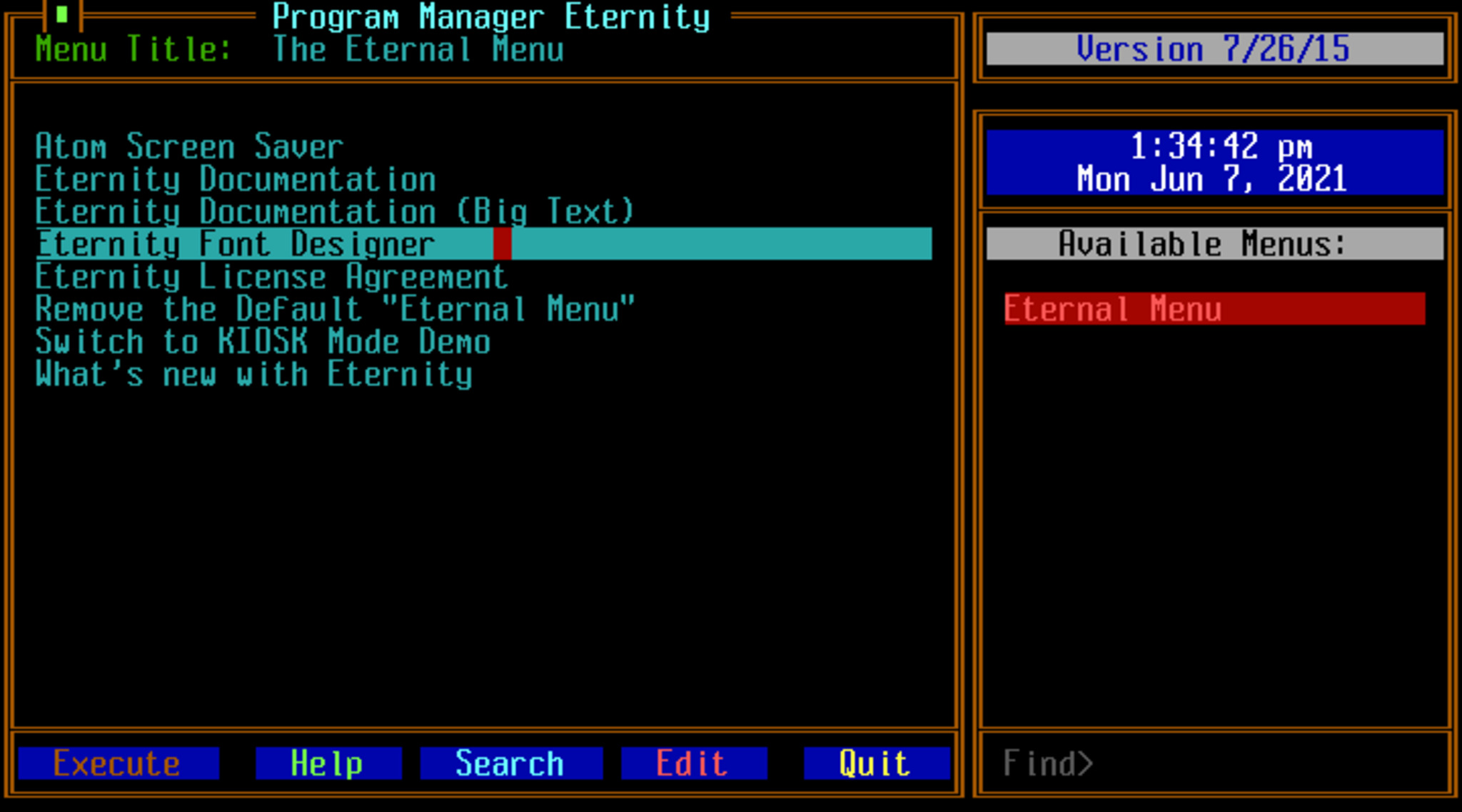Select Eternity Documentation menu item
The height and width of the screenshot is (812, 1462).
tap(236, 179)
